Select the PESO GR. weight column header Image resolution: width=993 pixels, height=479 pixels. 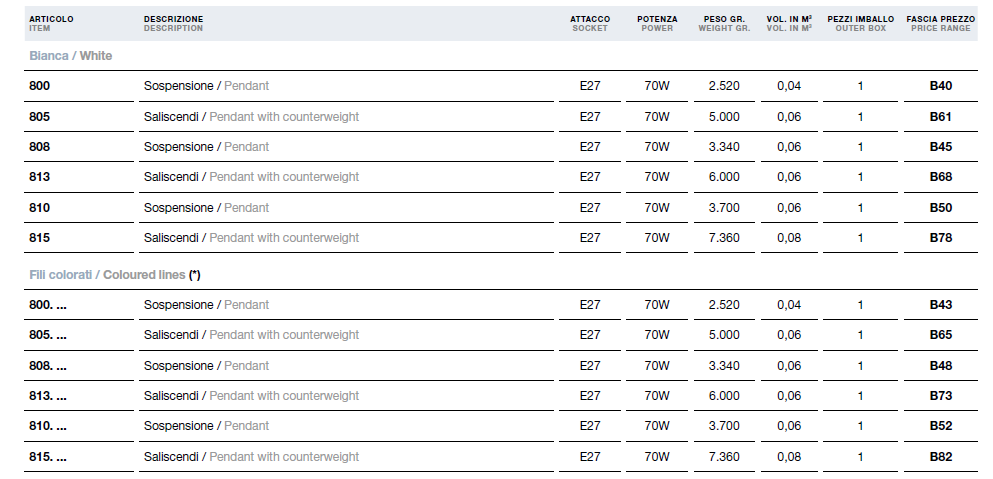[x=724, y=23]
